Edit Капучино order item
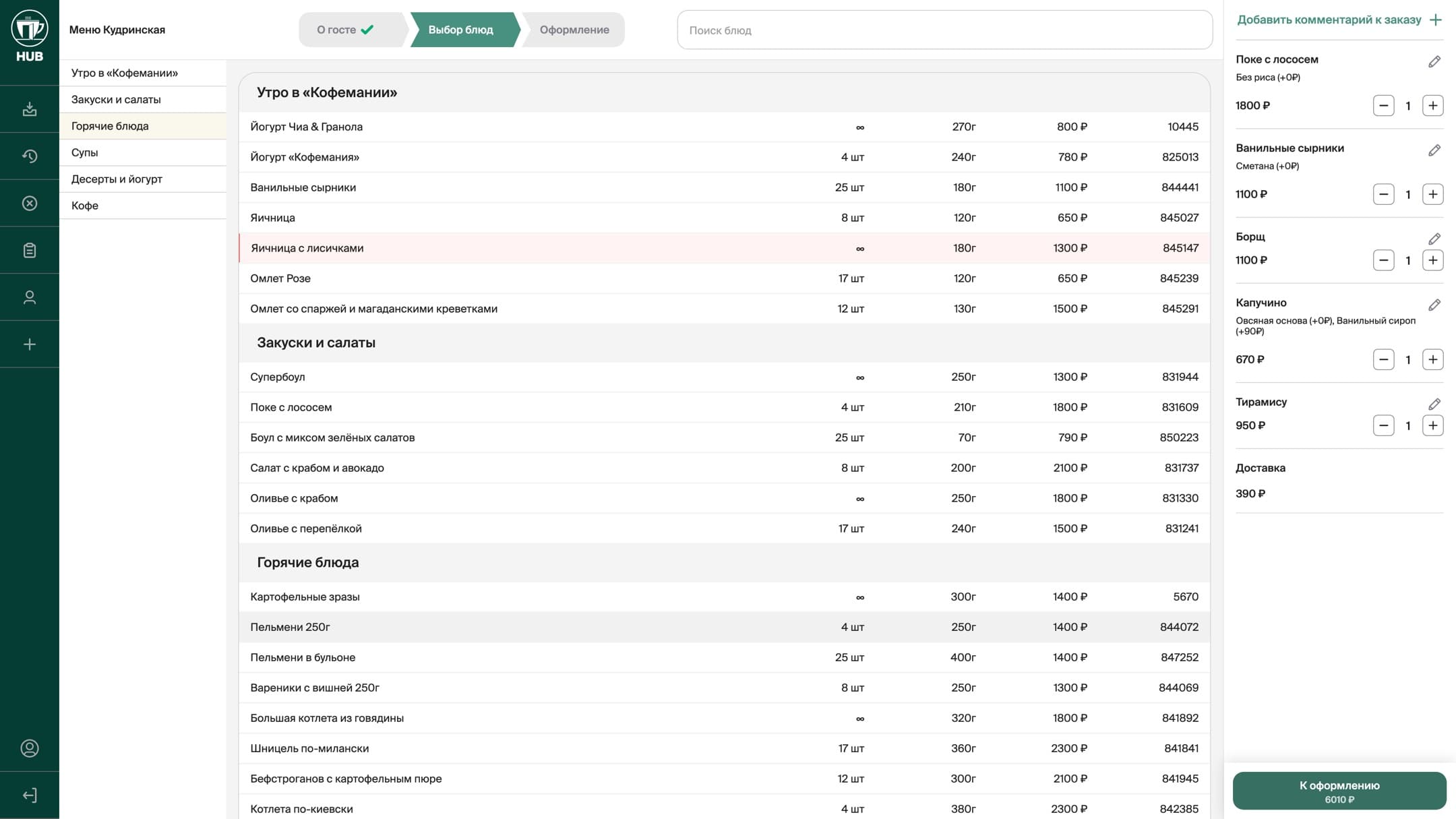The height and width of the screenshot is (819, 1456). coord(1434,305)
